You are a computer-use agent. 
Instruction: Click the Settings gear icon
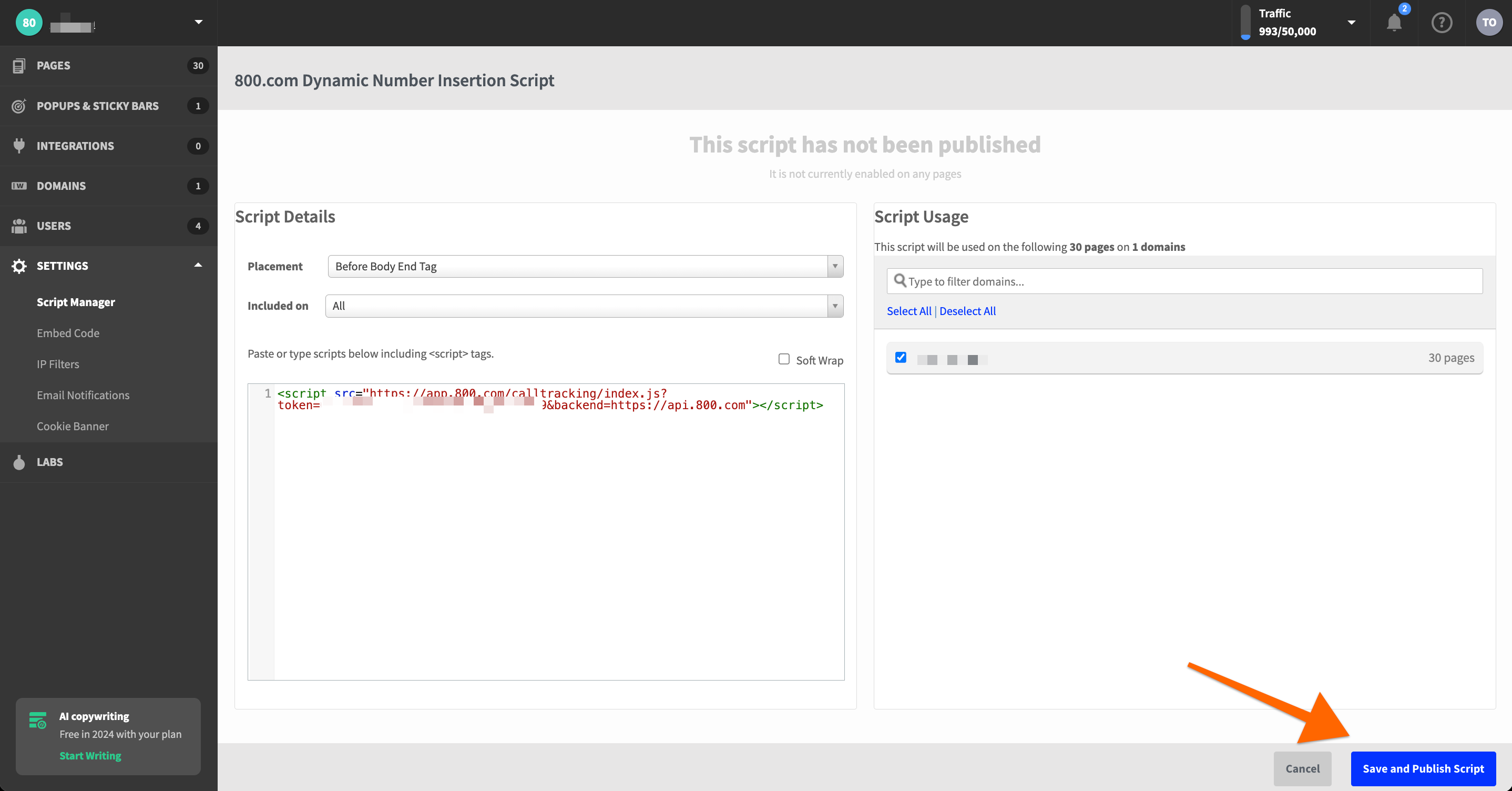19,266
